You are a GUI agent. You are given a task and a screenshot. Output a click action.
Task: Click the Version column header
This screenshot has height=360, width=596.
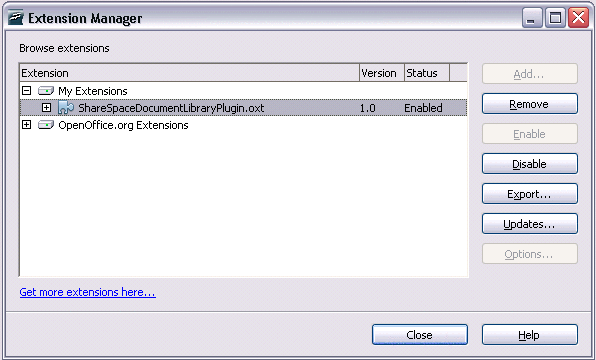pyautogui.click(x=382, y=73)
